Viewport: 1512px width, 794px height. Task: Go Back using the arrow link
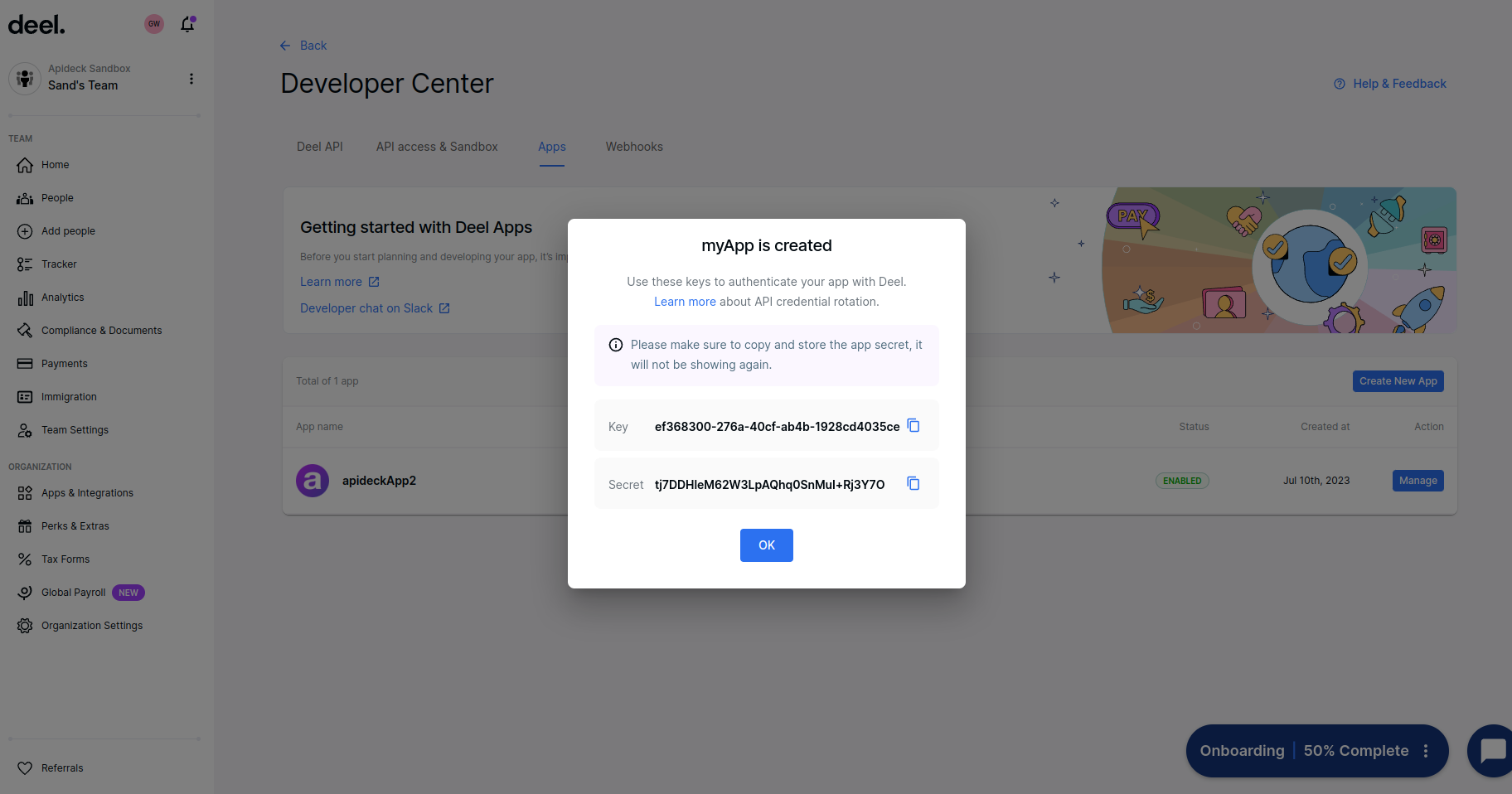(x=303, y=46)
